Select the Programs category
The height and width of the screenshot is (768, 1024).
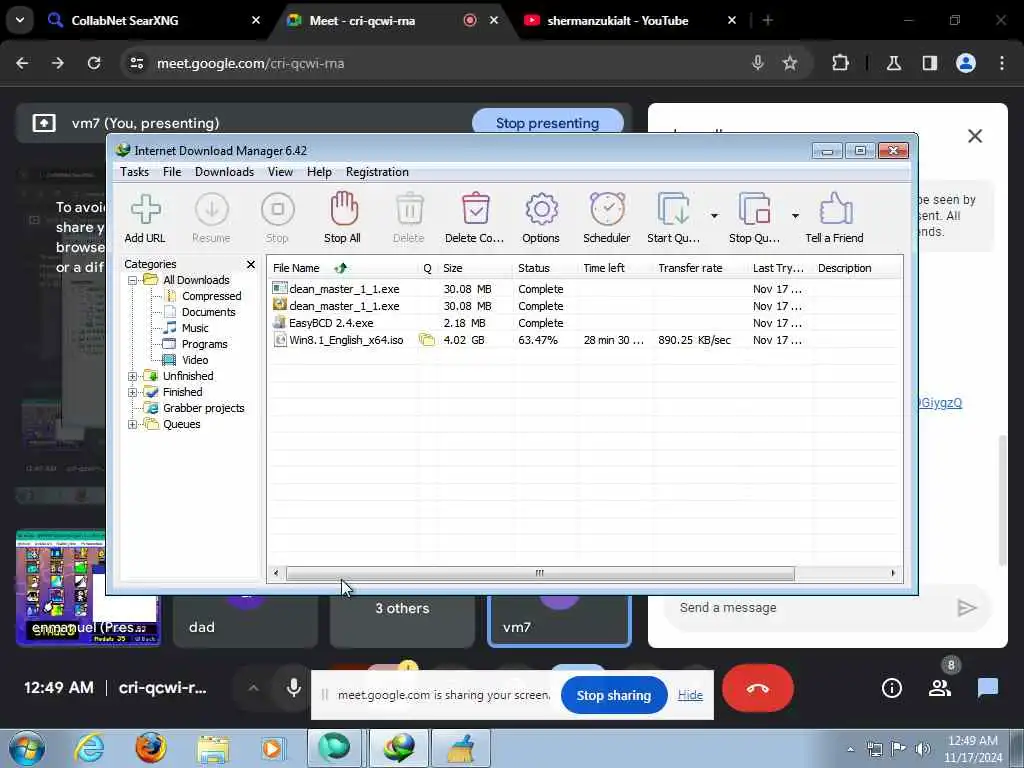204,344
